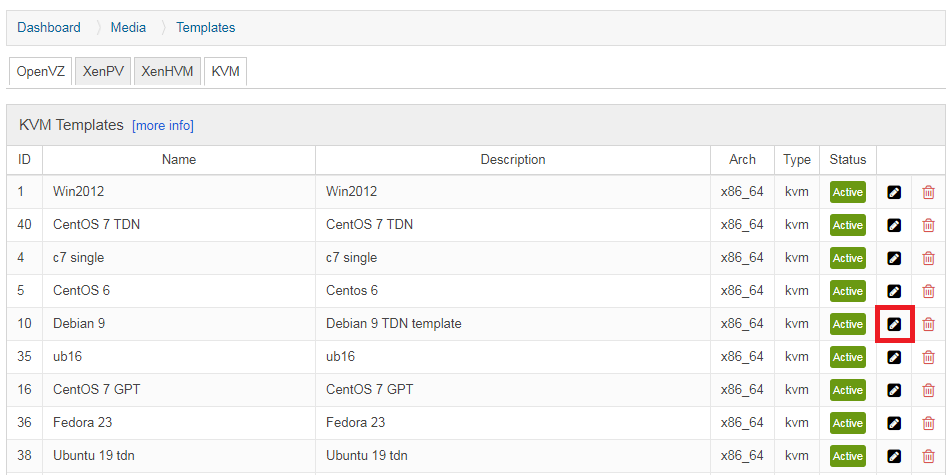The width and height of the screenshot is (950, 475).
Task: Click the Name column header
Action: [179, 159]
